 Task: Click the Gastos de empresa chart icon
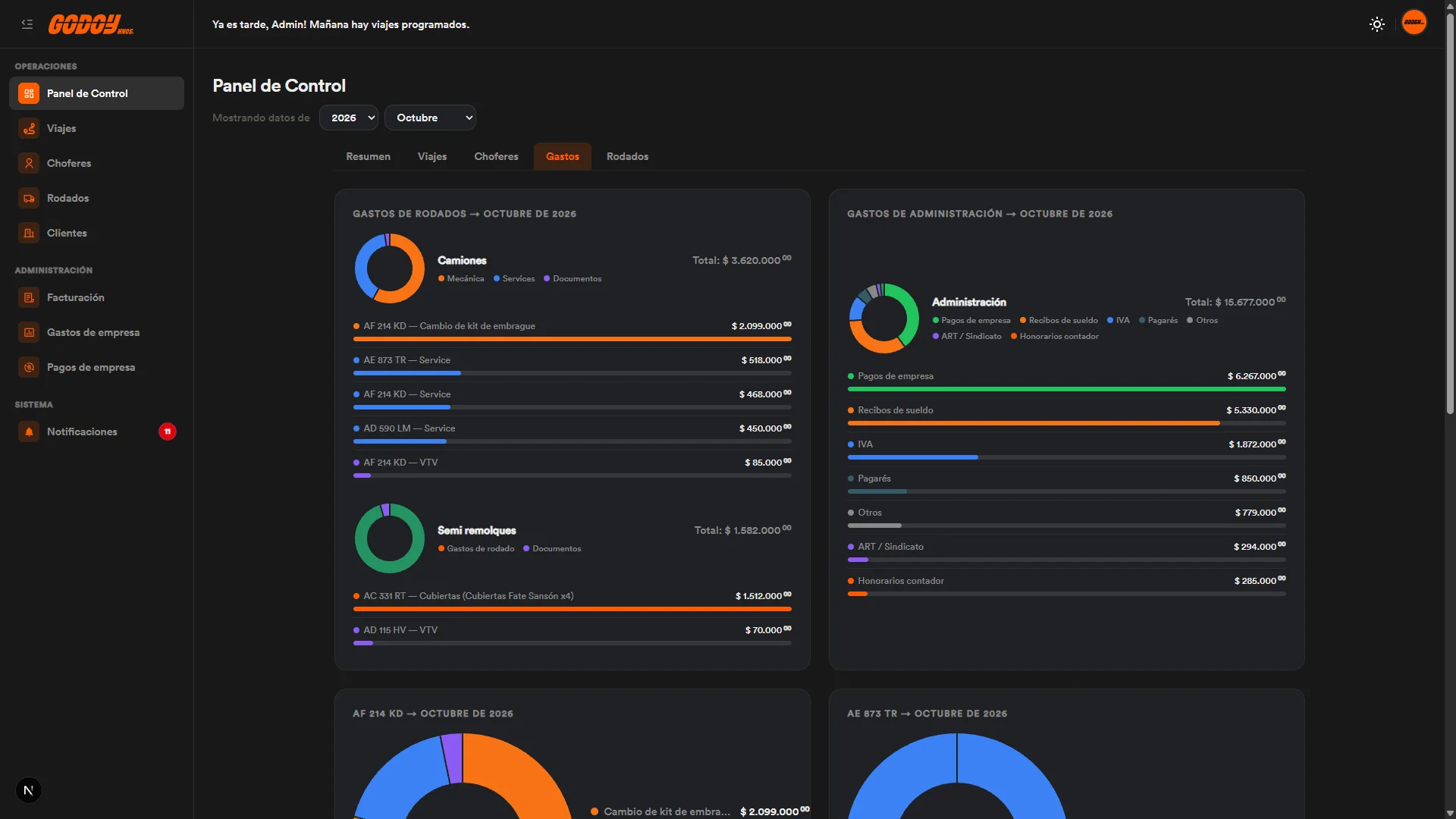coord(29,332)
